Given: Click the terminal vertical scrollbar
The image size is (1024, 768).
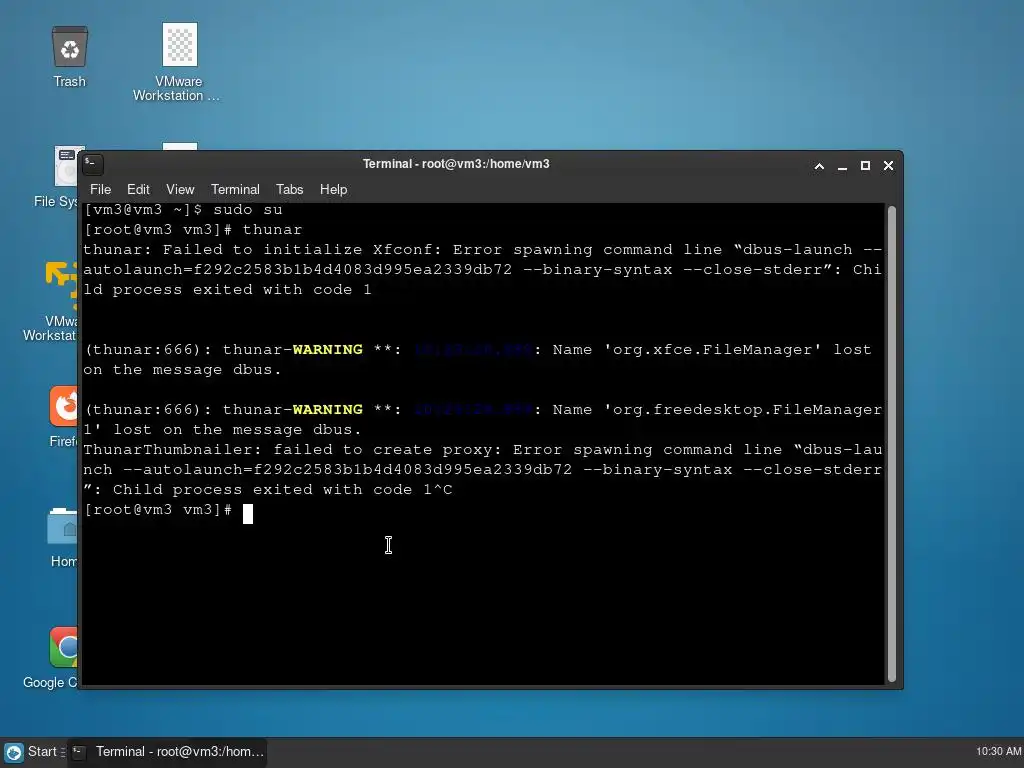Looking at the screenshot, I should (x=891, y=444).
